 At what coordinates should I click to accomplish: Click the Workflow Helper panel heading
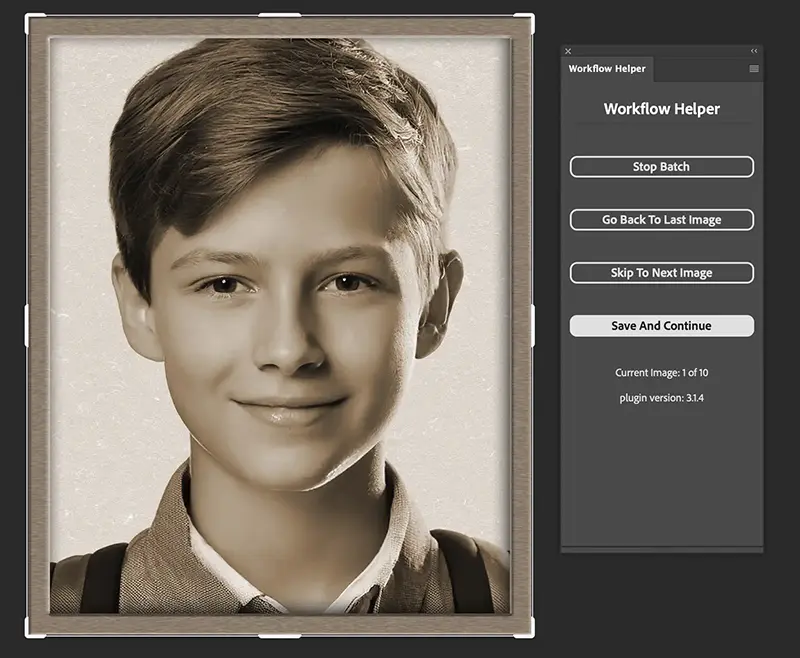pos(661,109)
